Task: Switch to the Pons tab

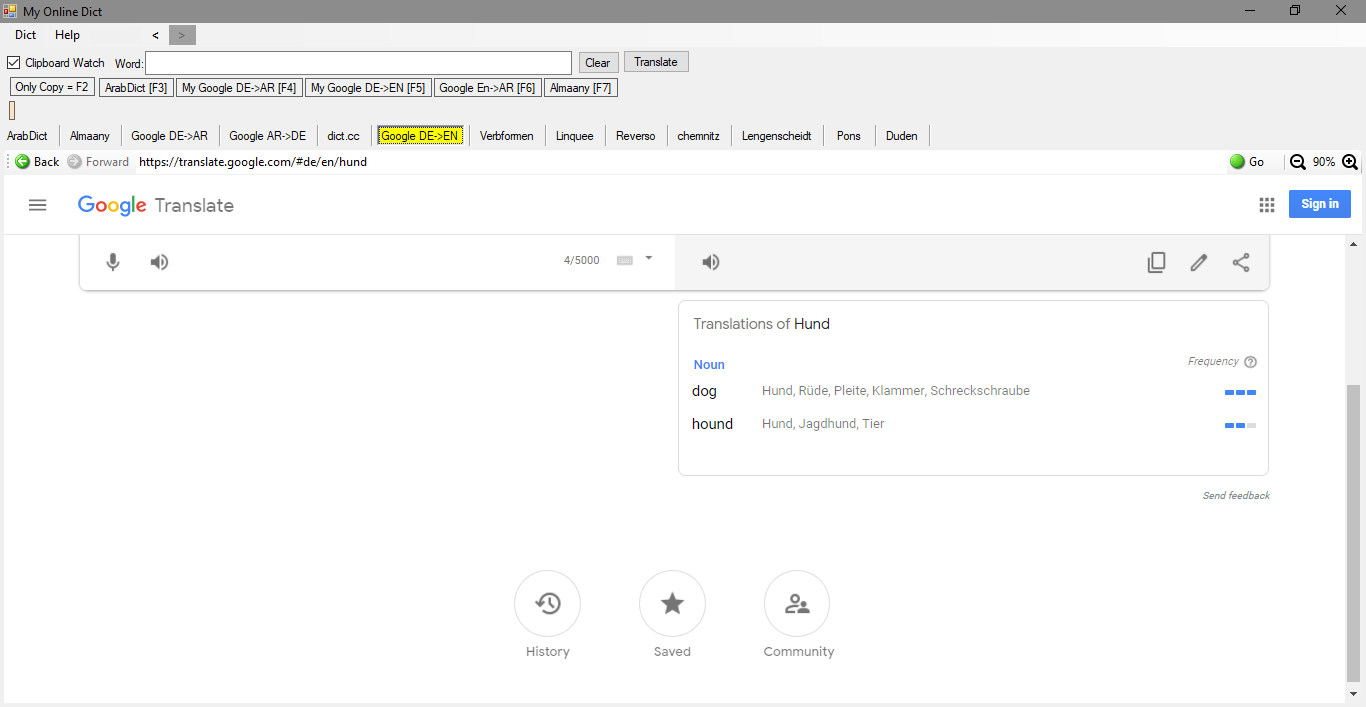Action: pyautogui.click(x=848, y=136)
